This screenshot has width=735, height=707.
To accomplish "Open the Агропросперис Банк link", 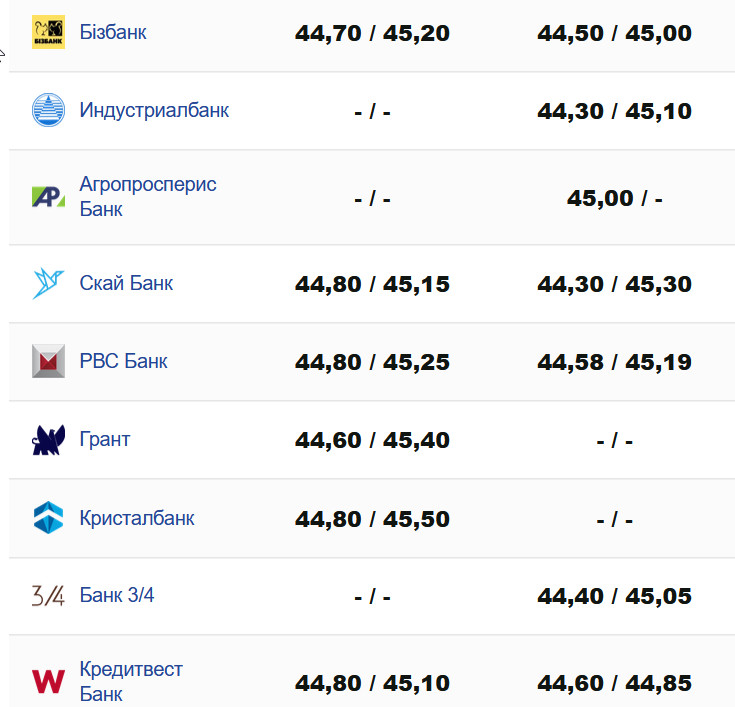I will tap(148, 197).
